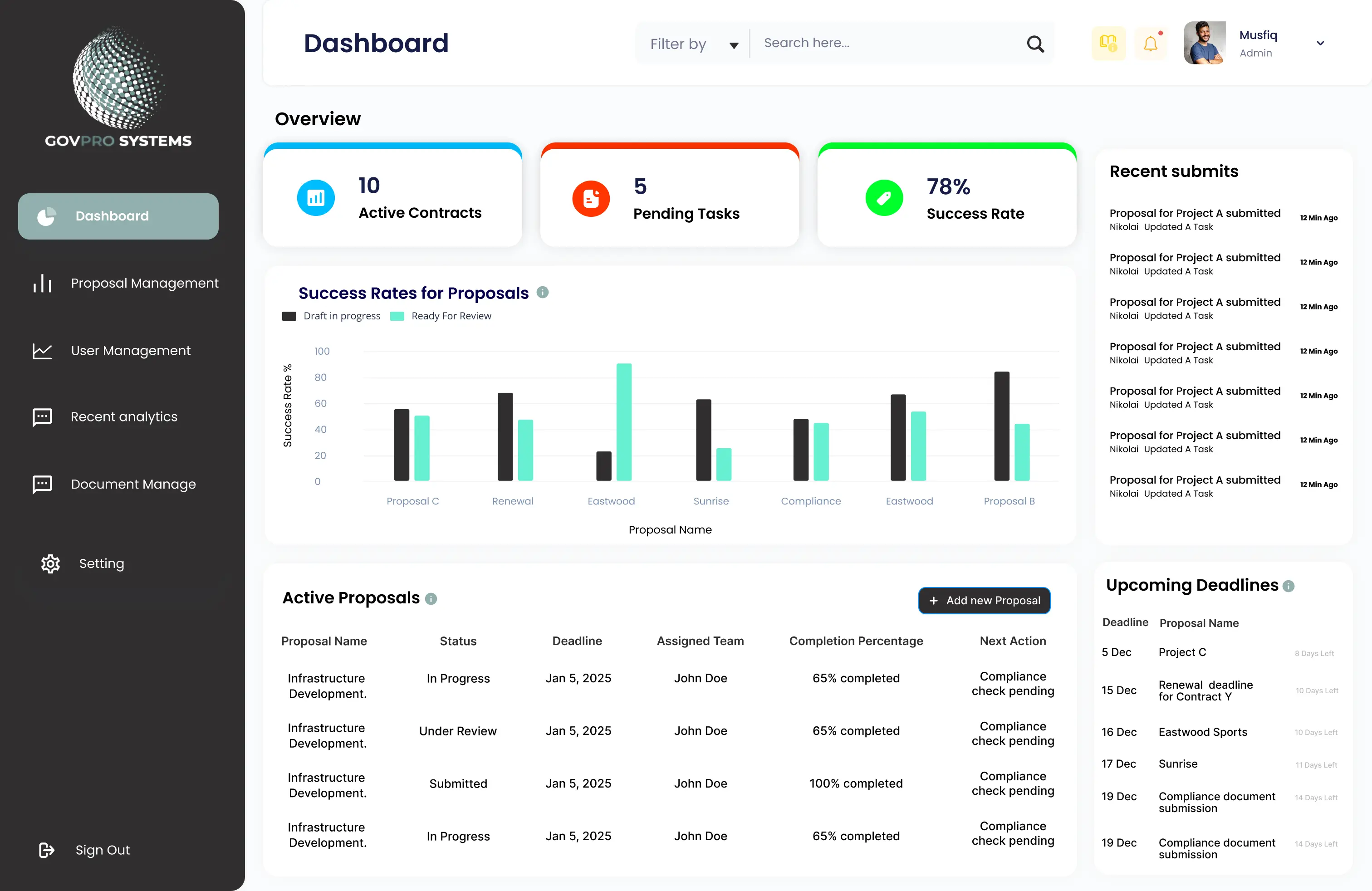
Task: Navigate to Recent analytics
Action: point(105,416)
